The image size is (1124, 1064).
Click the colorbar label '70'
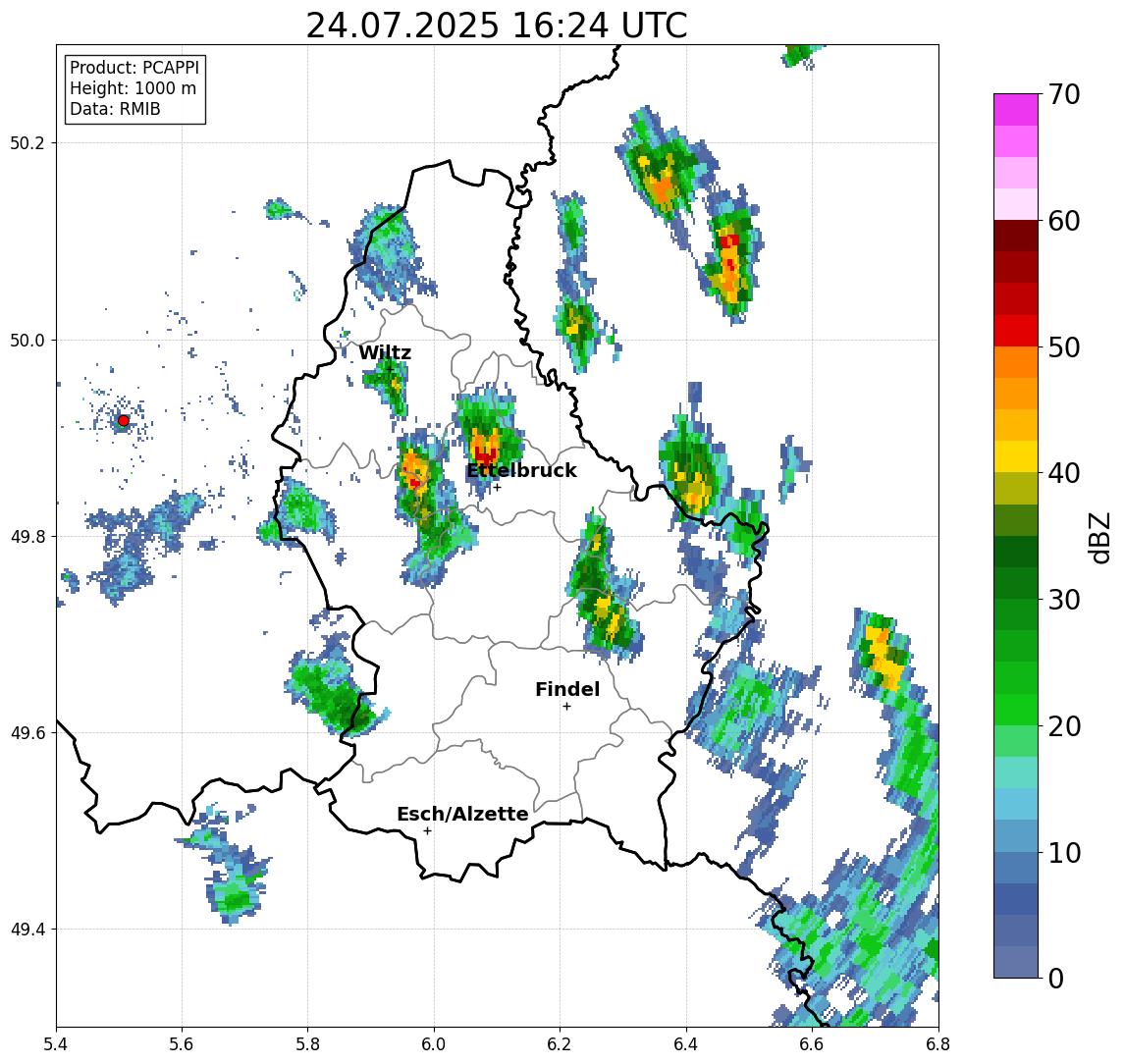click(x=1064, y=94)
